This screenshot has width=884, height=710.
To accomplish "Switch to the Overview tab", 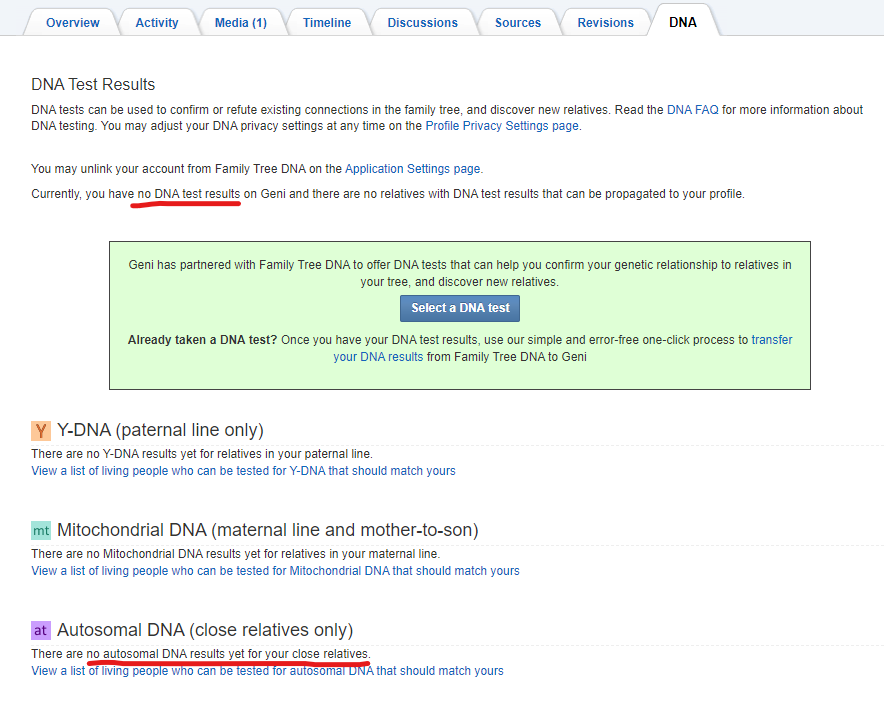I will 72,22.
